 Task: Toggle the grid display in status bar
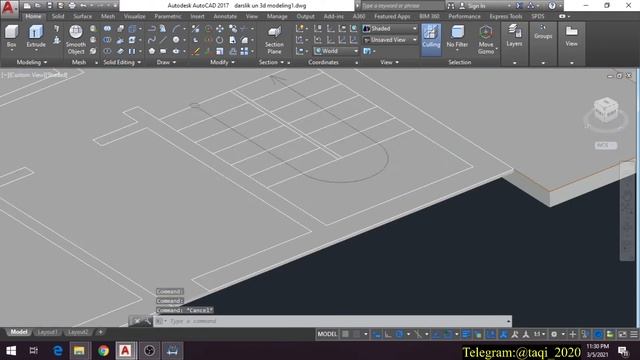(345, 334)
